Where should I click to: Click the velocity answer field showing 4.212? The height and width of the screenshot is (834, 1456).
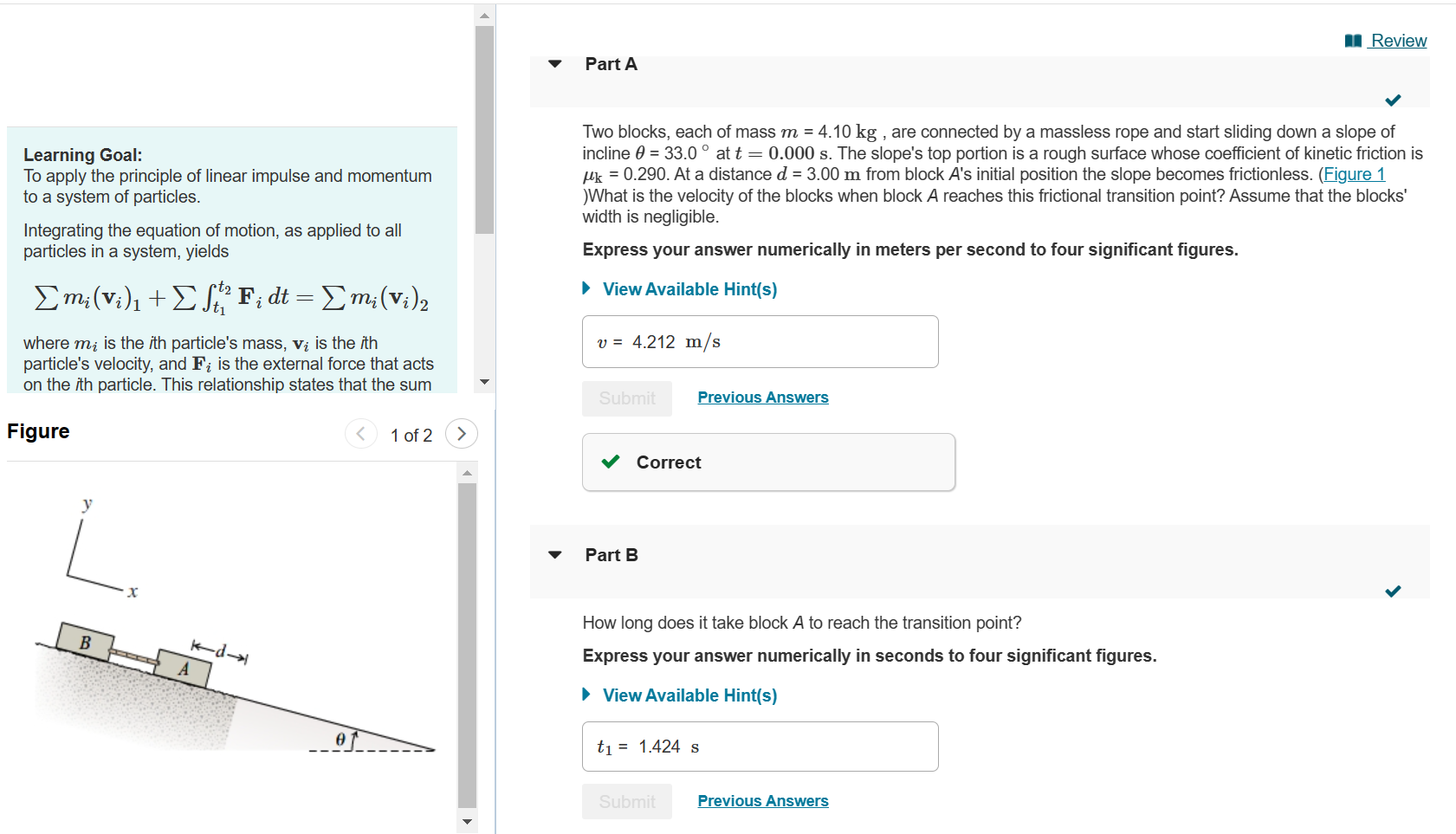click(x=760, y=341)
